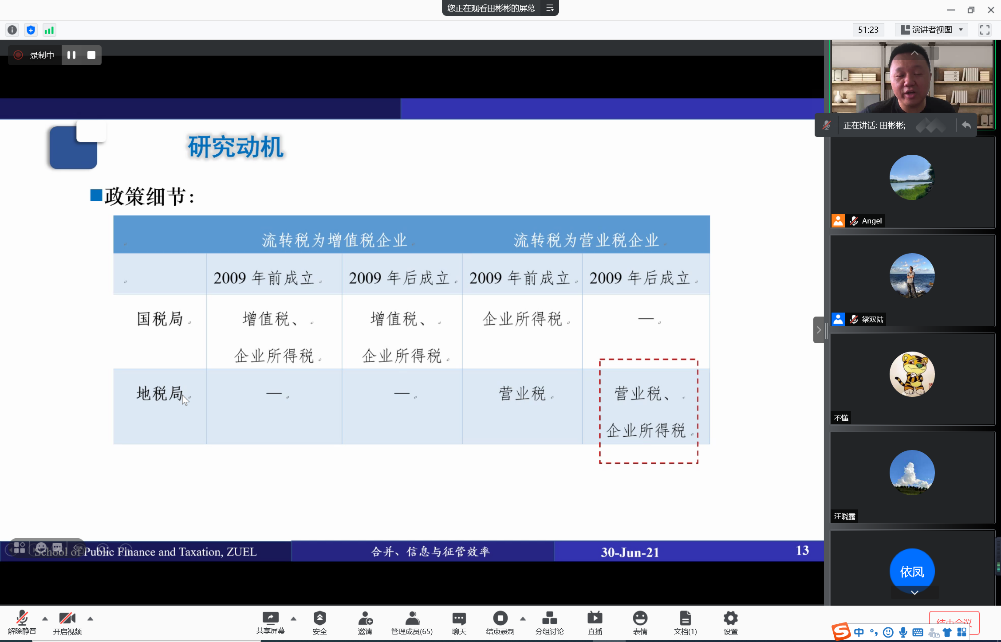Image resolution: width=1001 pixels, height=642 pixels.
Task: Open the manage members (管理成员) panel
Action: click(411, 621)
